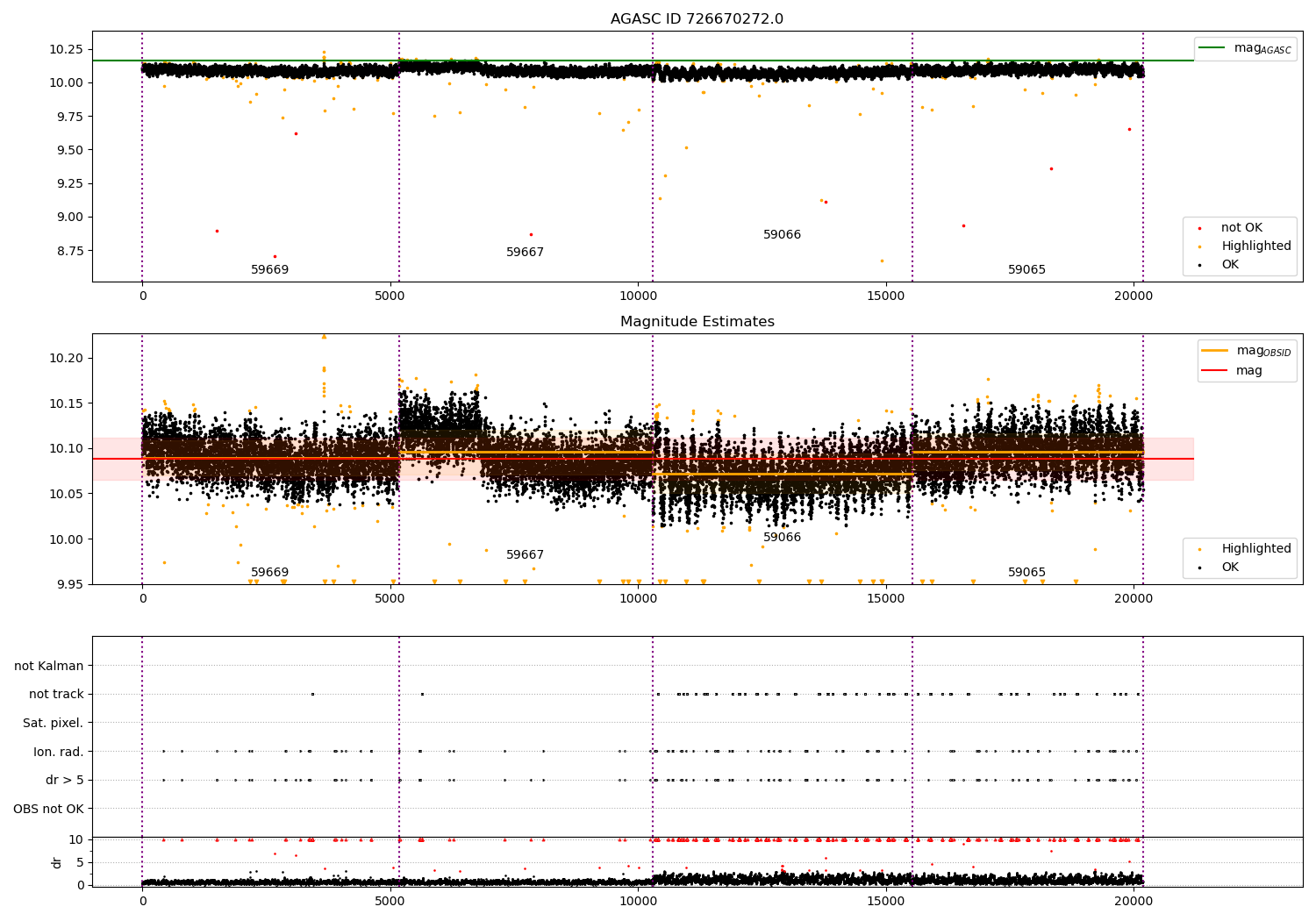
Task: Click the 'Ion. rad.' axis label
Action: 59,752
